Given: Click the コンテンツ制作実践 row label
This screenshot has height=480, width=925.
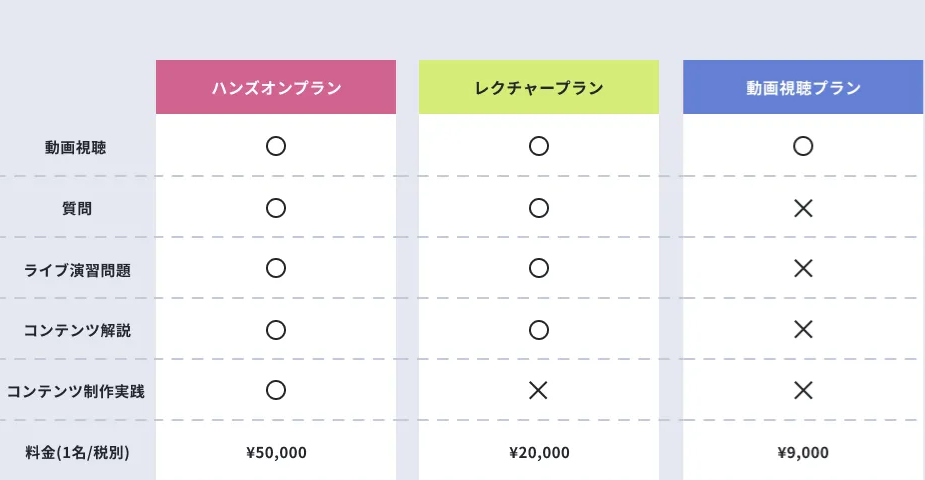Looking at the screenshot, I should (76, 391).
